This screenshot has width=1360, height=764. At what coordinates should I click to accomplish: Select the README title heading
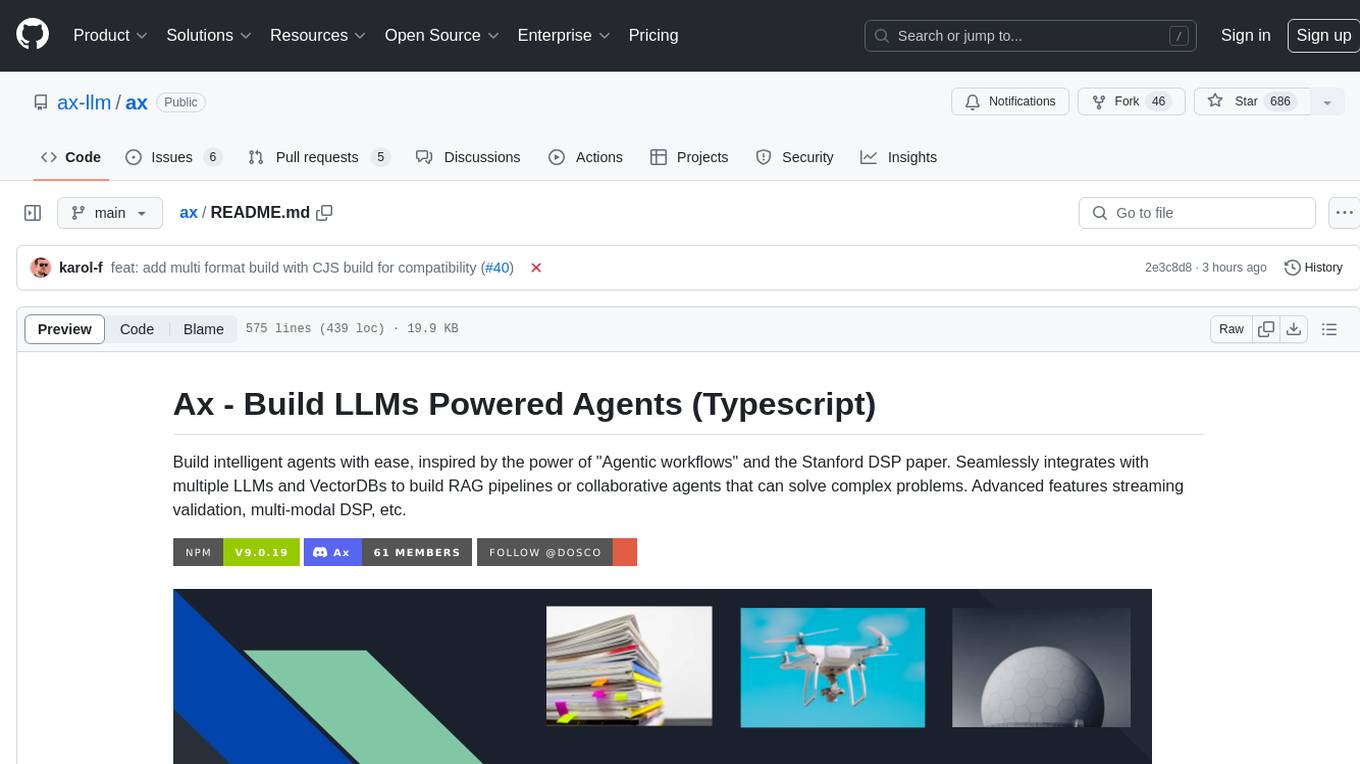[524, 403]
